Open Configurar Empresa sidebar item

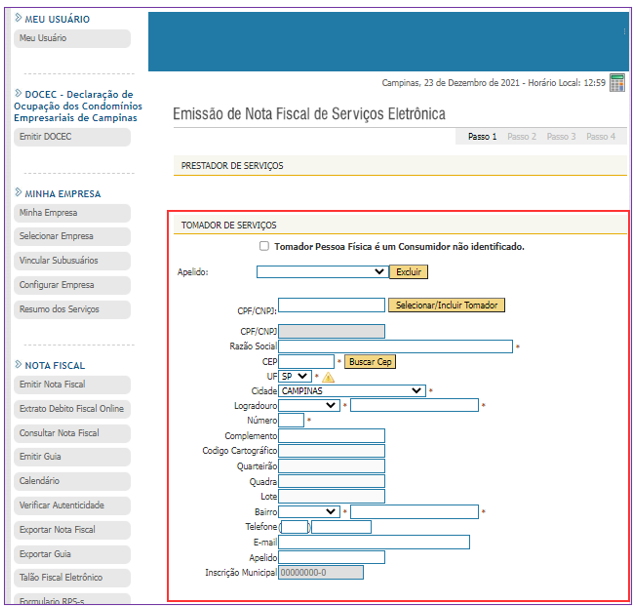point(72,285)
